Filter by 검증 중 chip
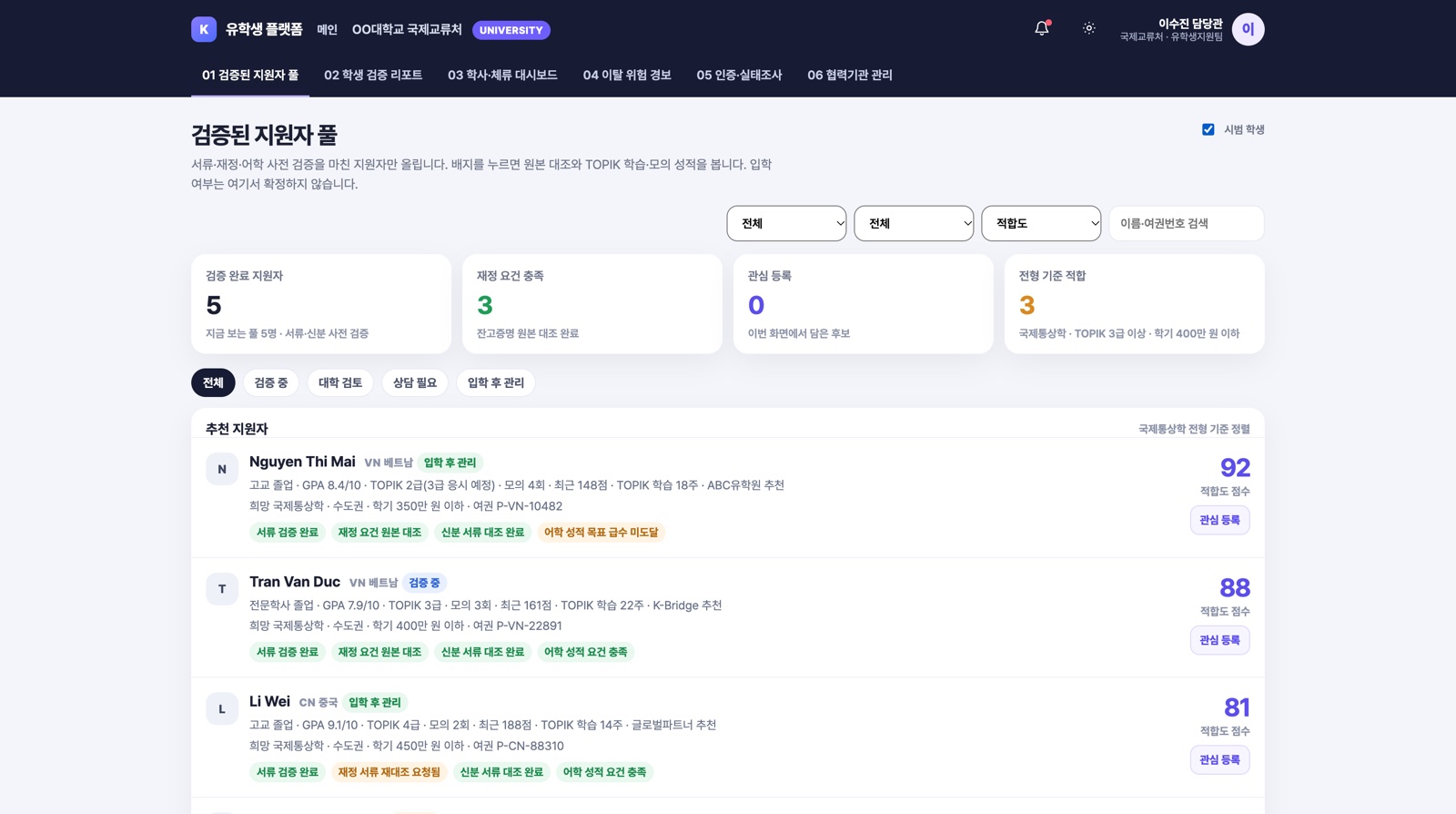This screenshot has width=1456, height=814. click(x=271, y=382)
